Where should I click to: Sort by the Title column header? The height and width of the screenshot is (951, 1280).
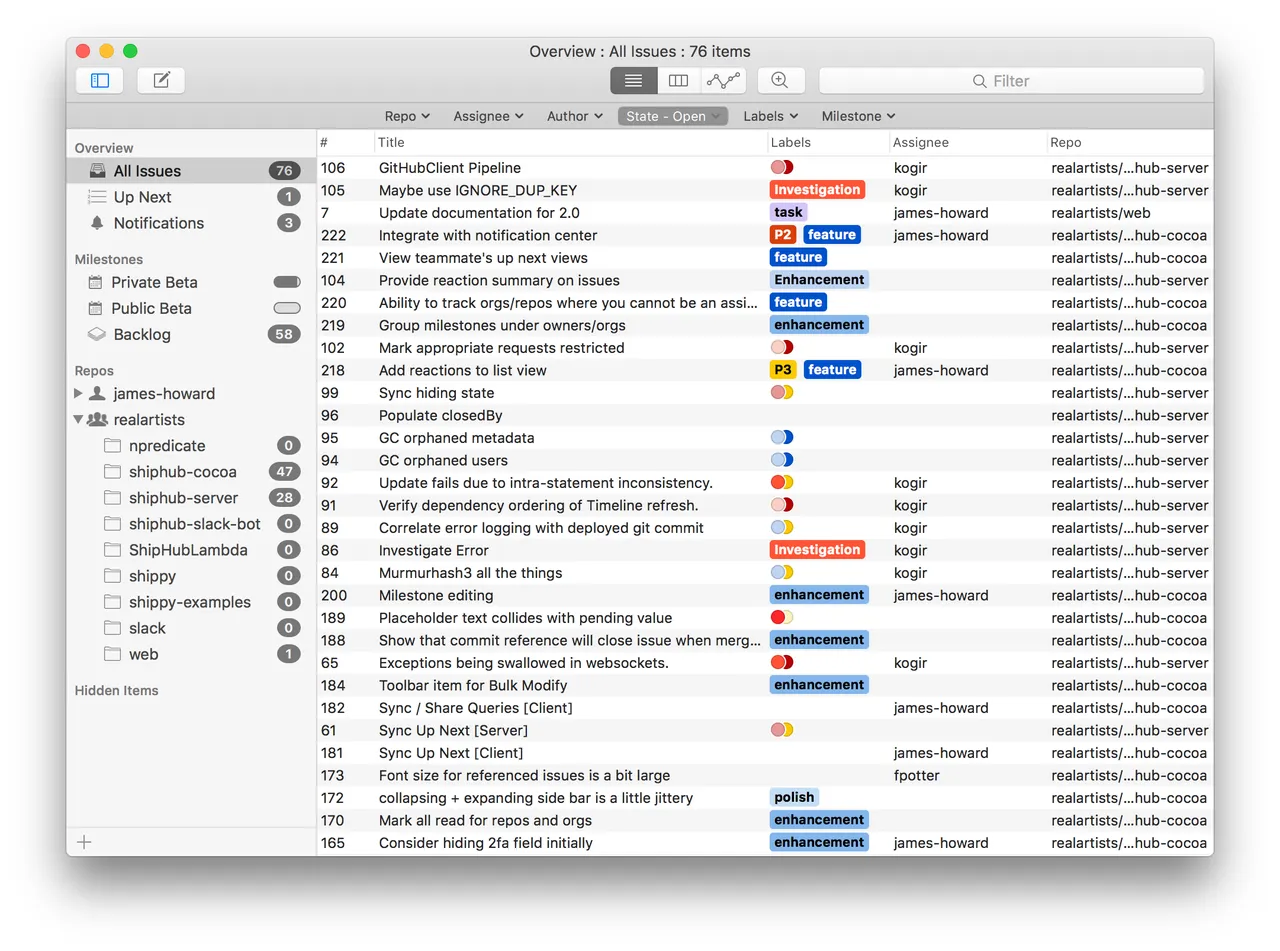[570, 142]
